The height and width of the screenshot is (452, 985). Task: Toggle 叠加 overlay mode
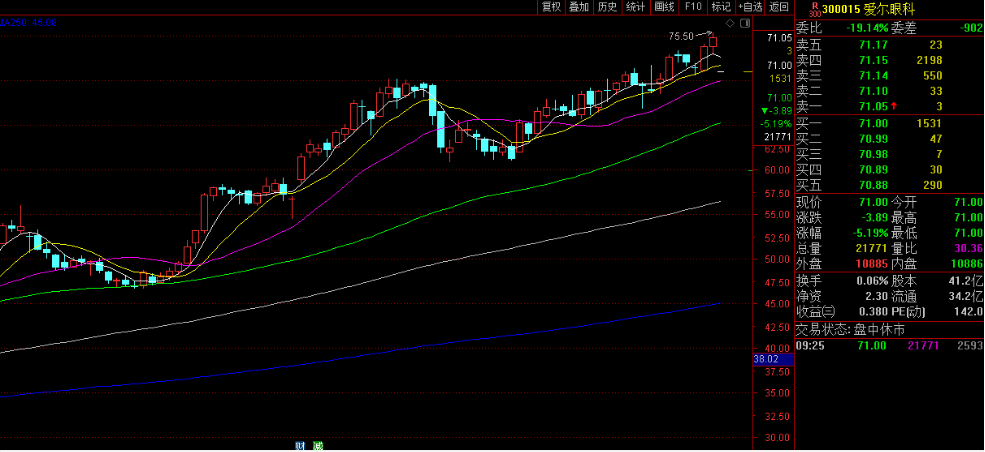[578, 6]
